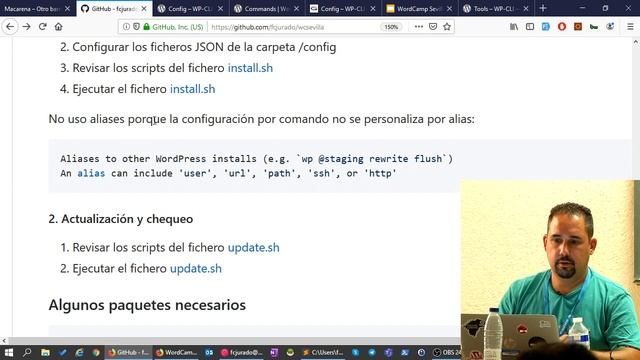Open update.sh link in 'Ejecutar el fichero'
The width and height of the screenshot is (640, 360).
[x=196, y=268]
